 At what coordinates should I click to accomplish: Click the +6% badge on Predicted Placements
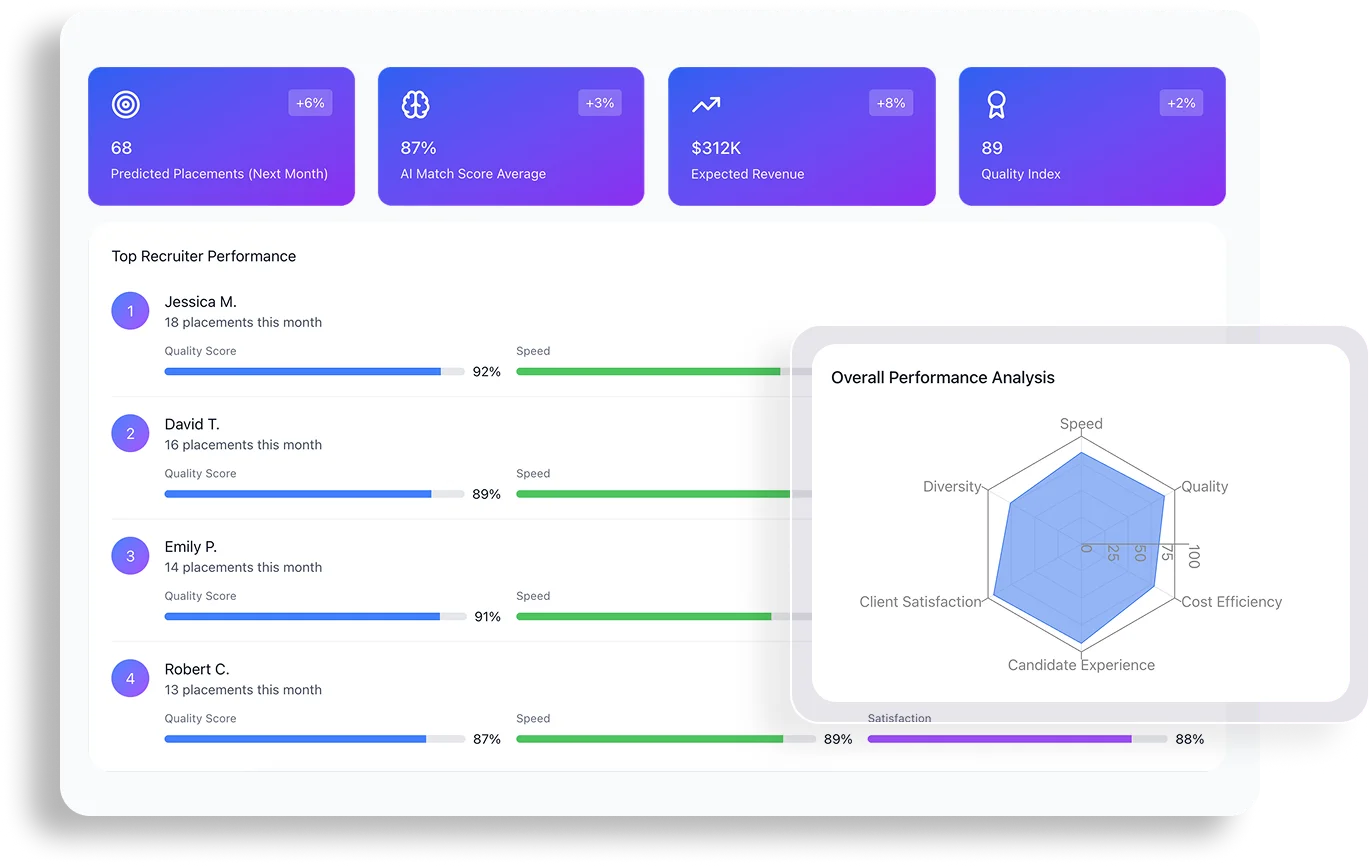point(310,103)
